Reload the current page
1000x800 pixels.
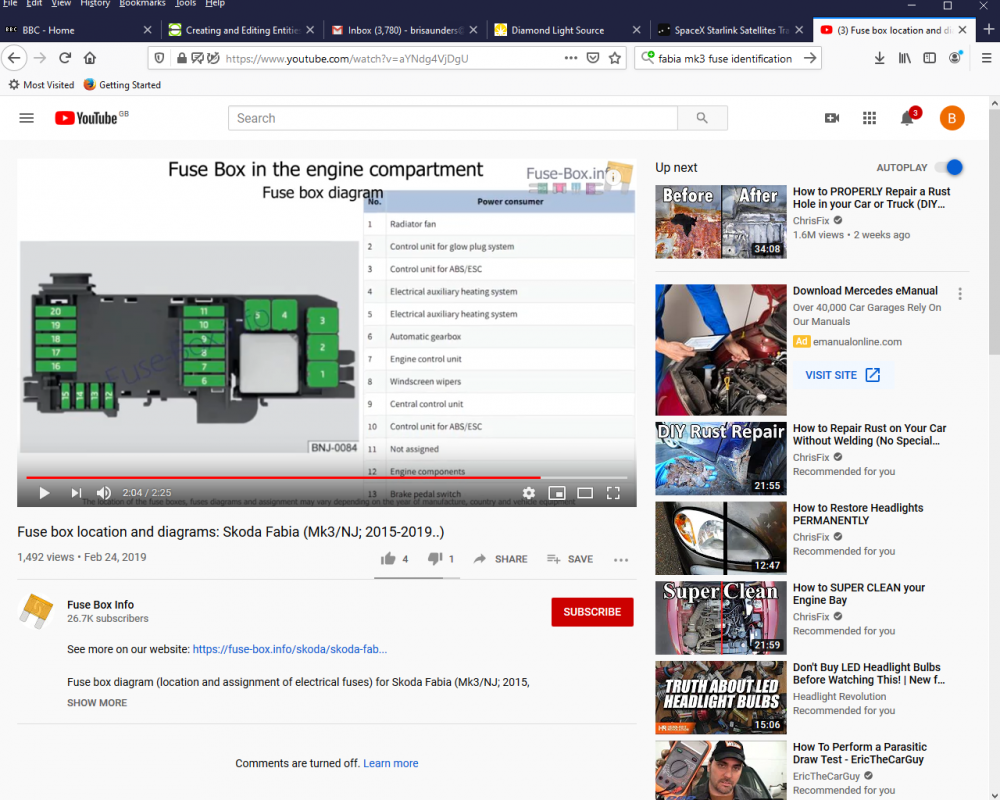[x=64, y=58]
